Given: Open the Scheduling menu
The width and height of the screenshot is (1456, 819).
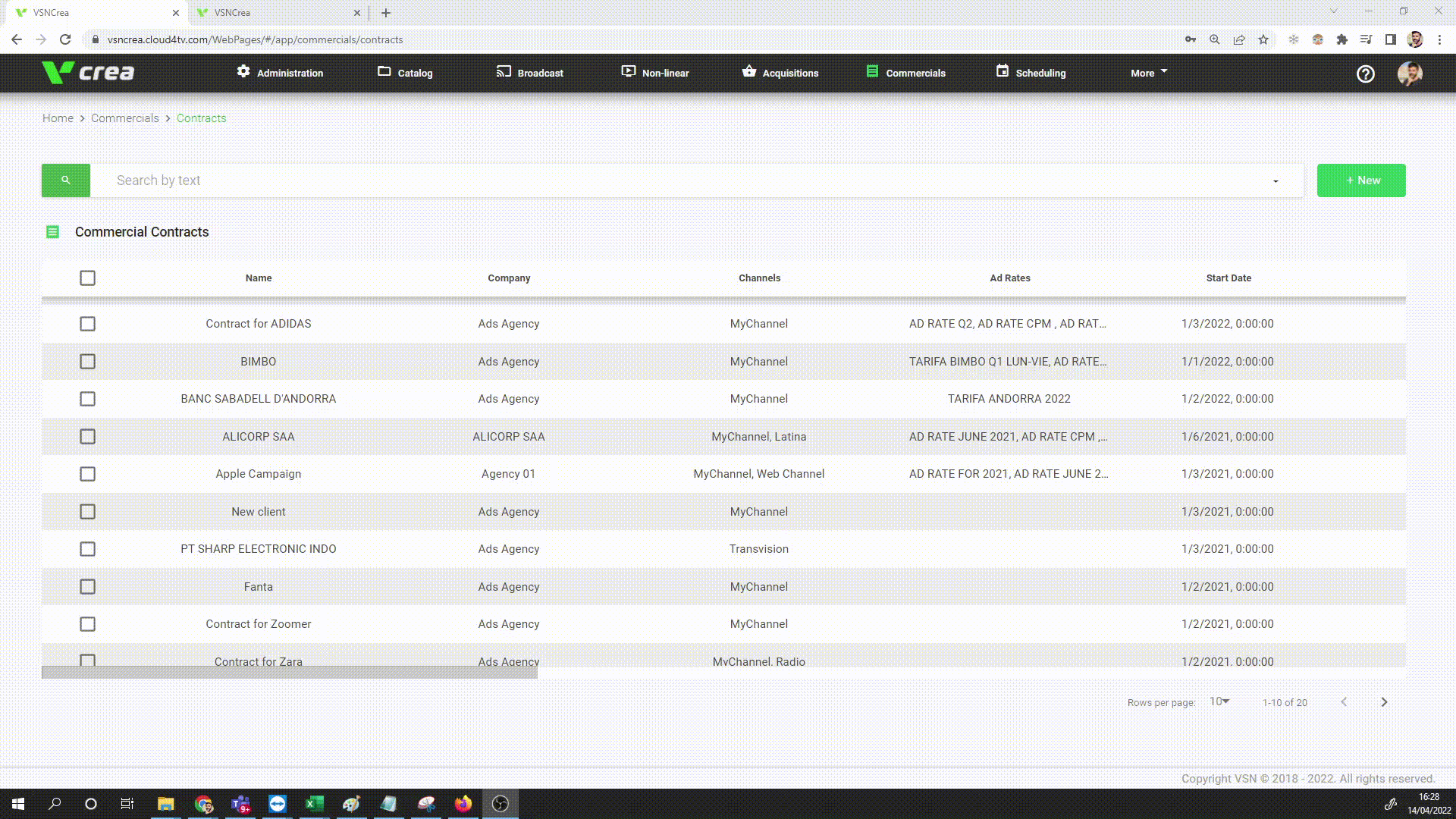Looking at the screenshot, I should click(1031, 73).
